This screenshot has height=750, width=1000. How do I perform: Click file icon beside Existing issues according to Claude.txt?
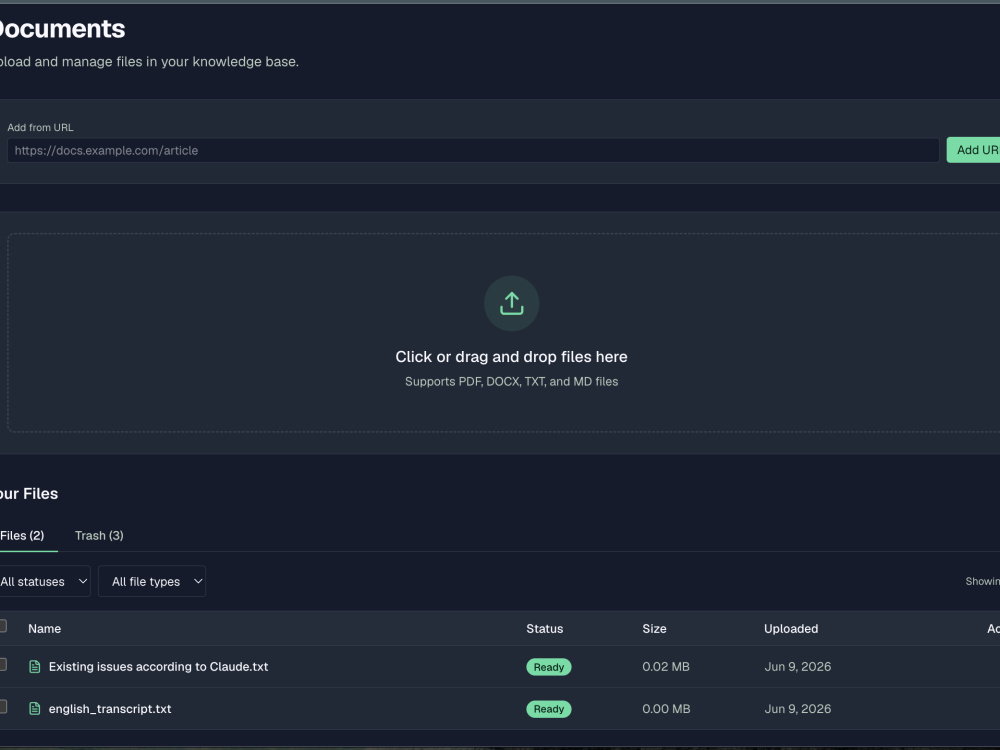tap(35, 666)
